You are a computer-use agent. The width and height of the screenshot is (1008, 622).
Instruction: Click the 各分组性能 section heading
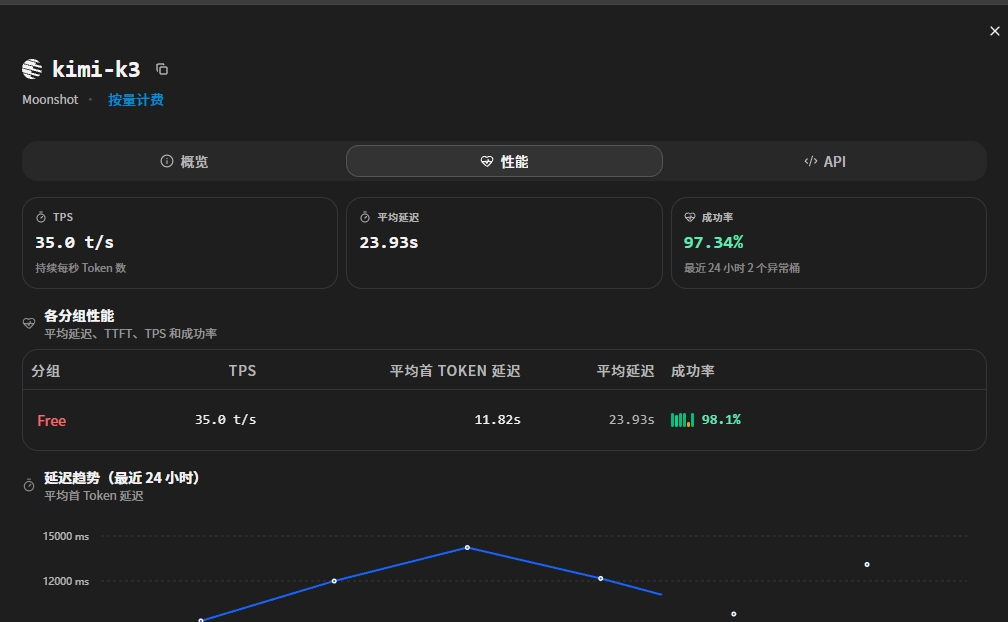click(79, 315)
